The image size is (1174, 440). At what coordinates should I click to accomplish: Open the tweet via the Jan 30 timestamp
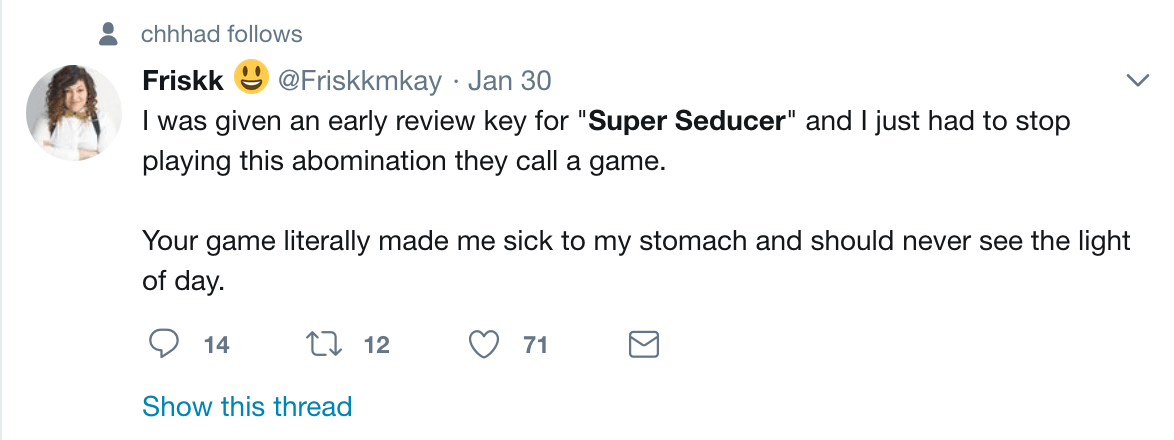[509, 81]
